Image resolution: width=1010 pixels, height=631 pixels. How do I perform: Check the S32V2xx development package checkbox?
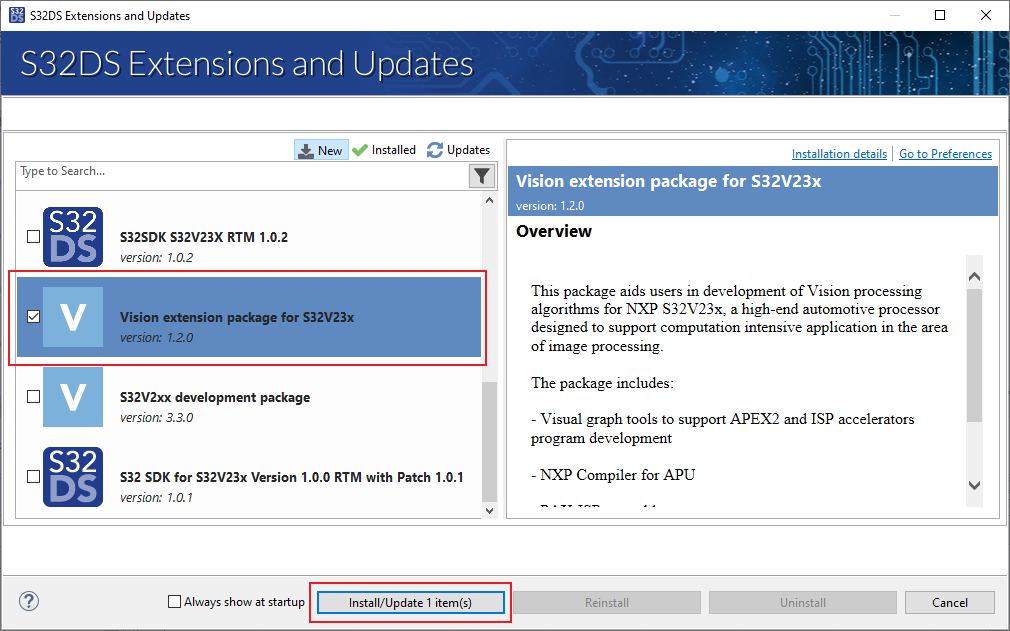(33, 396)
